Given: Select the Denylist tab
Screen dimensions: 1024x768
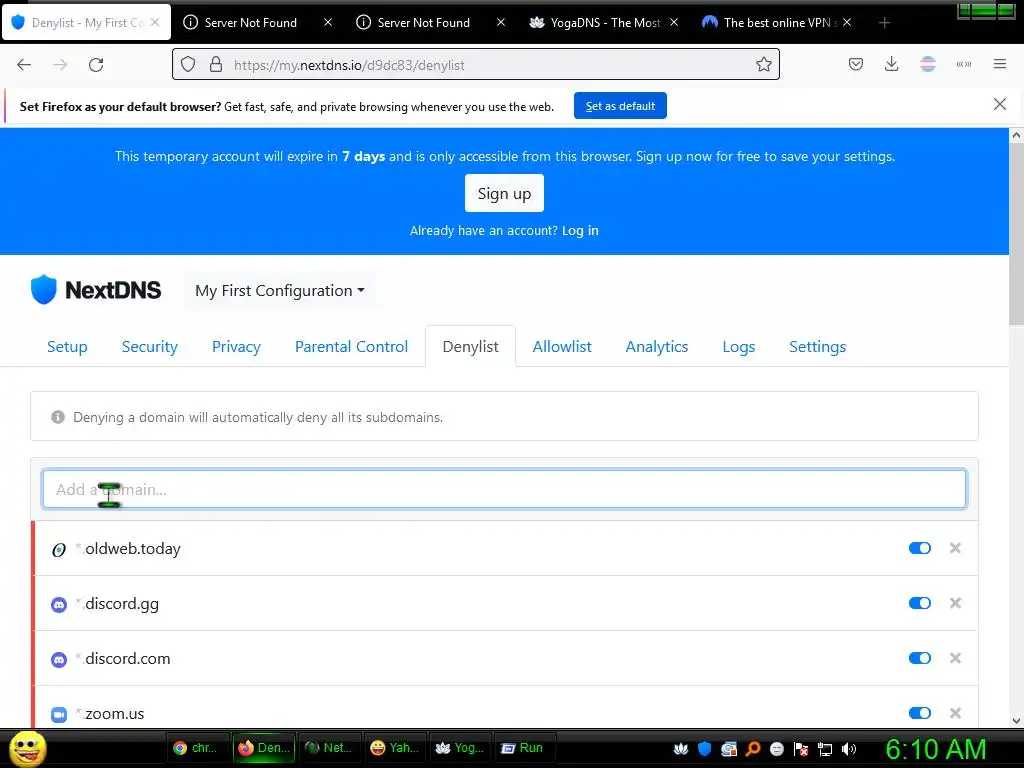Looking at the screenshot, I should (x=470, y=347).
